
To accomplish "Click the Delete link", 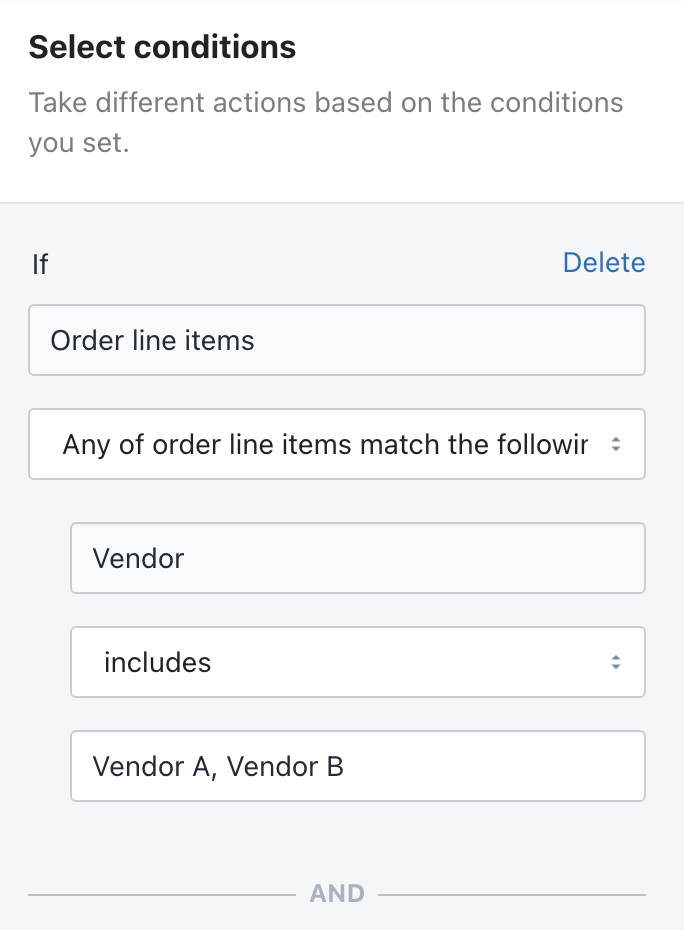I will (603, 263).
